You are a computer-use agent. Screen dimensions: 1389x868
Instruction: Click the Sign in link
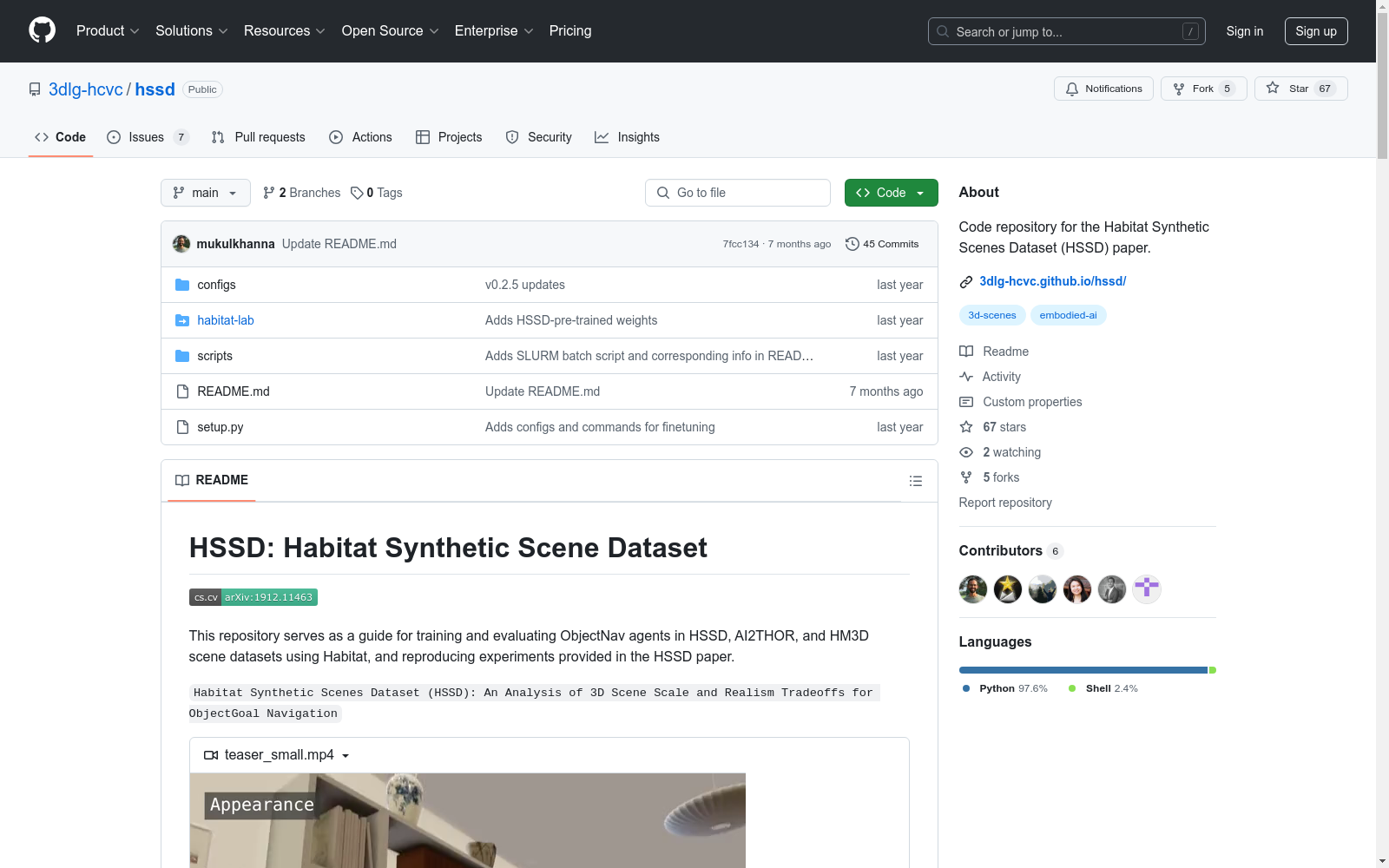(1245, 31)
